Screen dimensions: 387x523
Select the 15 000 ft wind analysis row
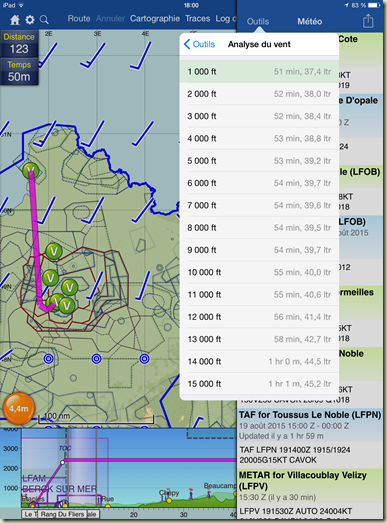pos(259,384)
